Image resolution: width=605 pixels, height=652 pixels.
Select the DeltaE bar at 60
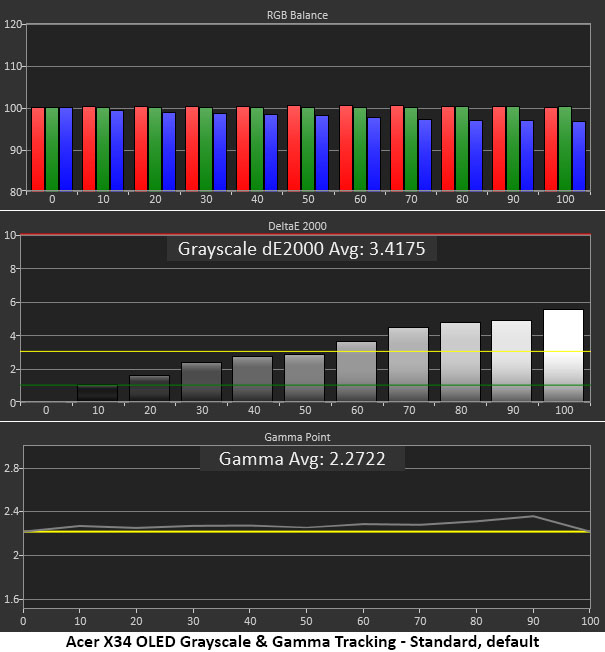click(356, 372)
